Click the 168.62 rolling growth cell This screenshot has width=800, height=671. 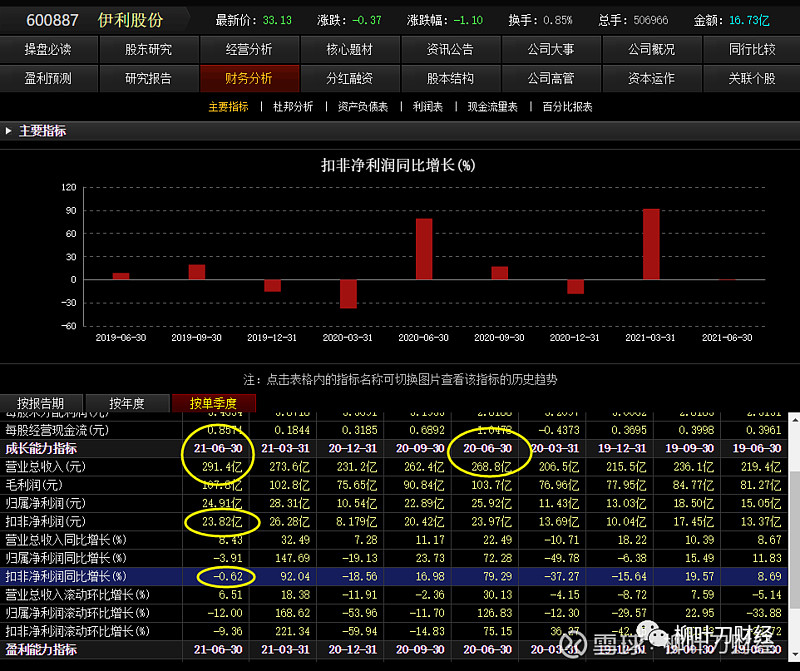tap(292, 613)
